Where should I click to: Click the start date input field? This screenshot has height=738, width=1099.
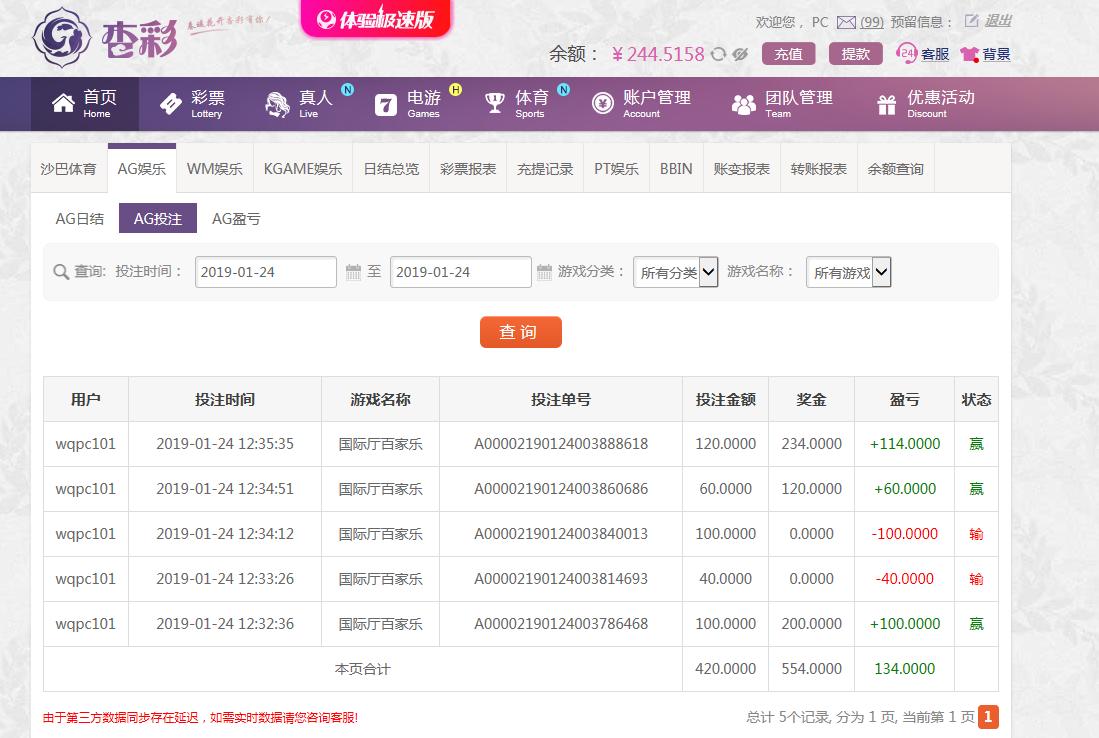266,272
